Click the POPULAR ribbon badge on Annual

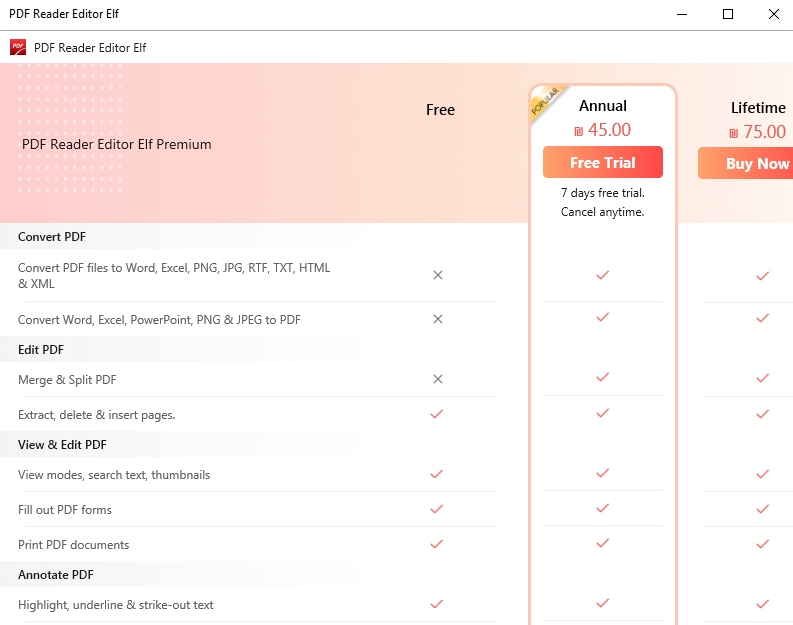click(x=547, y=103)
